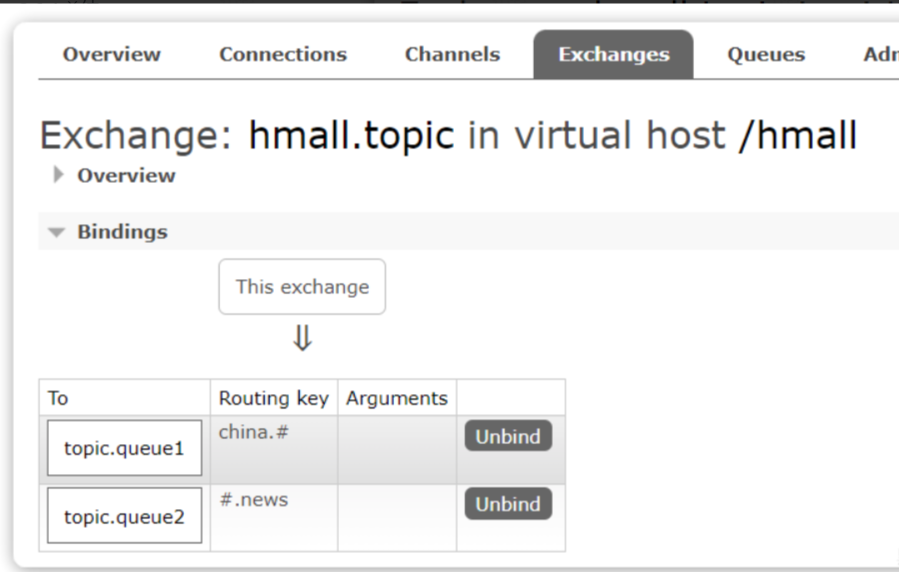899x572 pixels.
Task: Select the highlighted Exchanges tab
Action: coord(613,55)
